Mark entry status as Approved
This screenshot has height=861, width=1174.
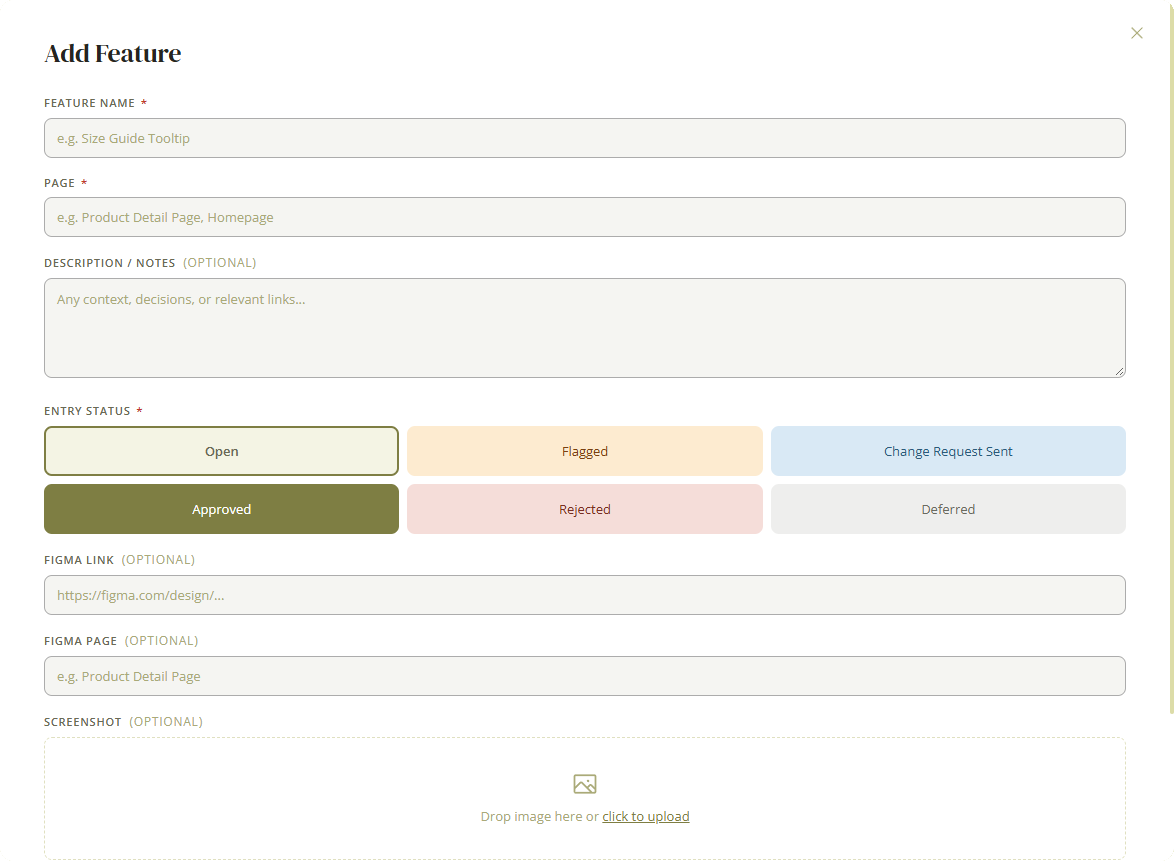(222, 509)
